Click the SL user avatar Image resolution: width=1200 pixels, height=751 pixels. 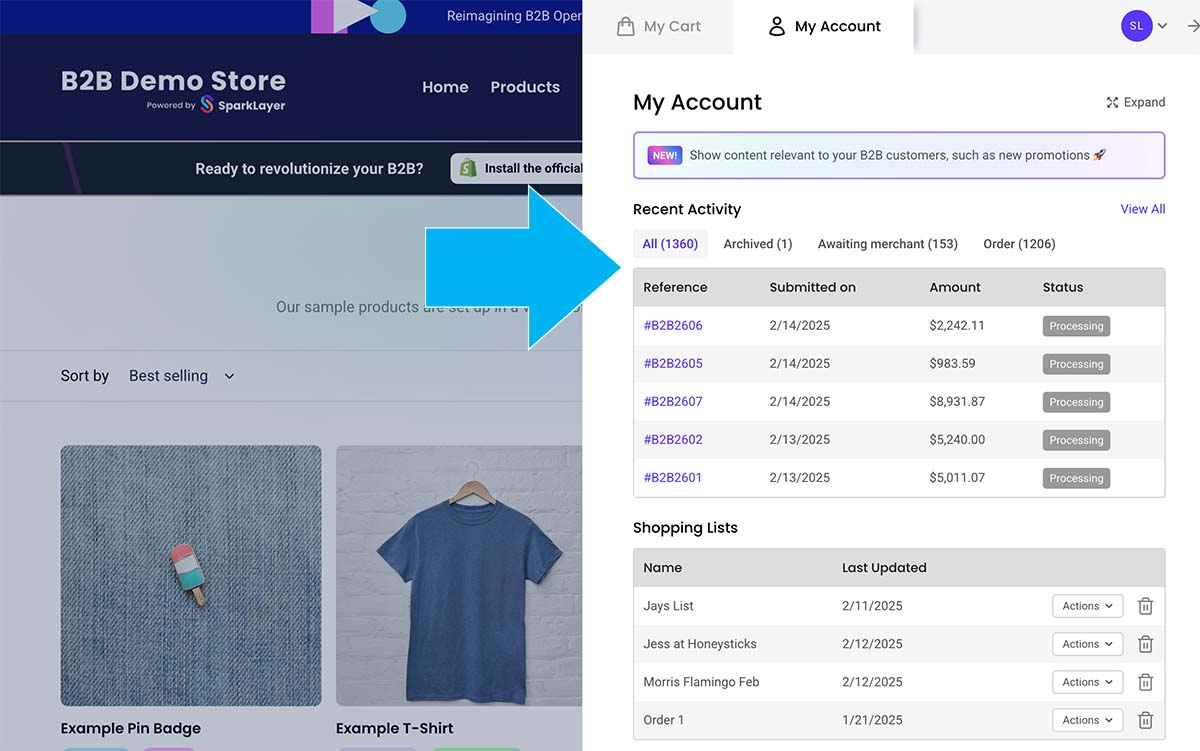coord(1136,26)
